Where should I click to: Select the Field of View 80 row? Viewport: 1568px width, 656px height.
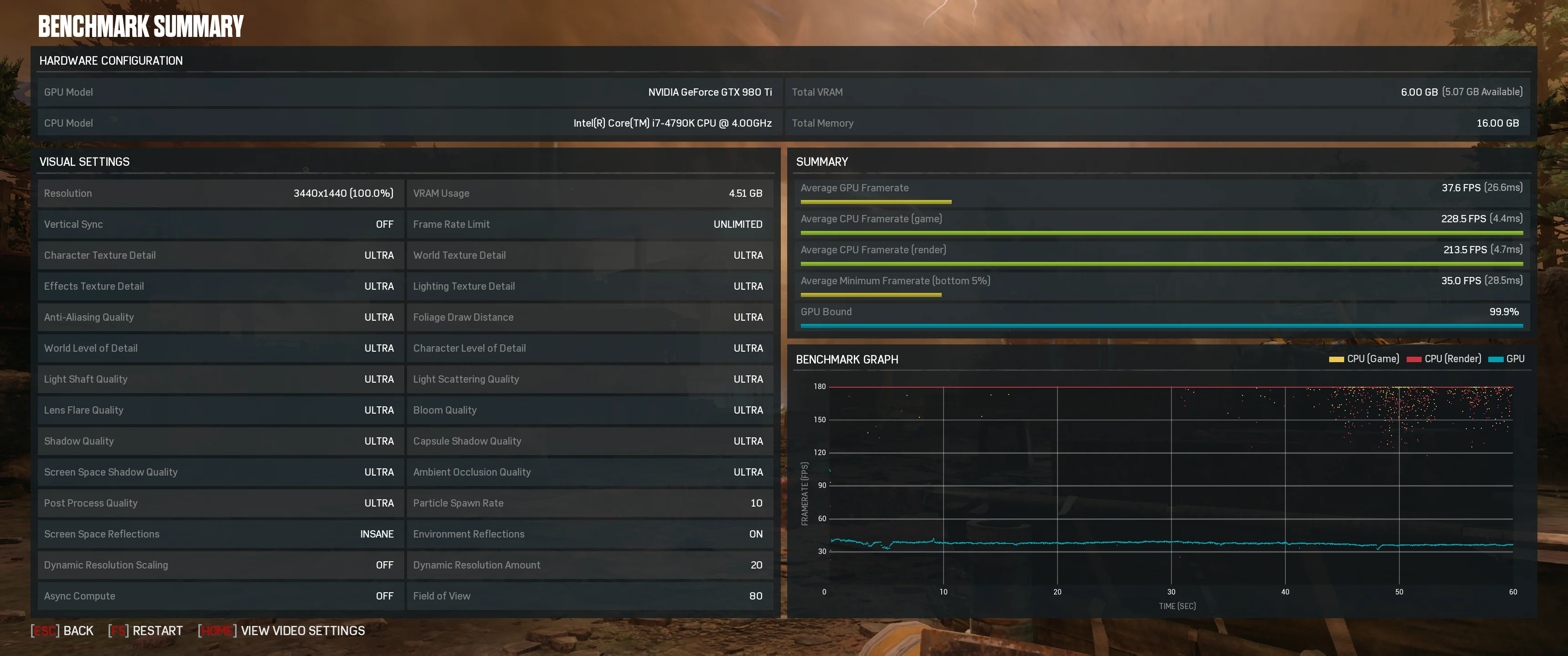(x=589, y=596)
